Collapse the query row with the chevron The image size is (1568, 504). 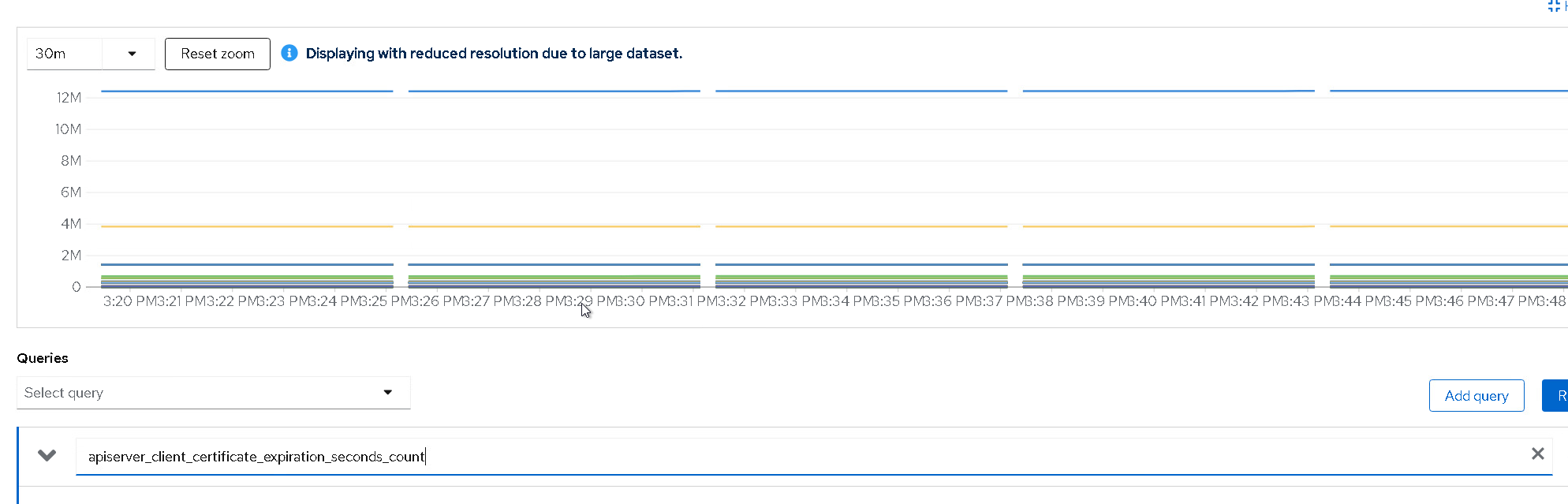point(47,455)
